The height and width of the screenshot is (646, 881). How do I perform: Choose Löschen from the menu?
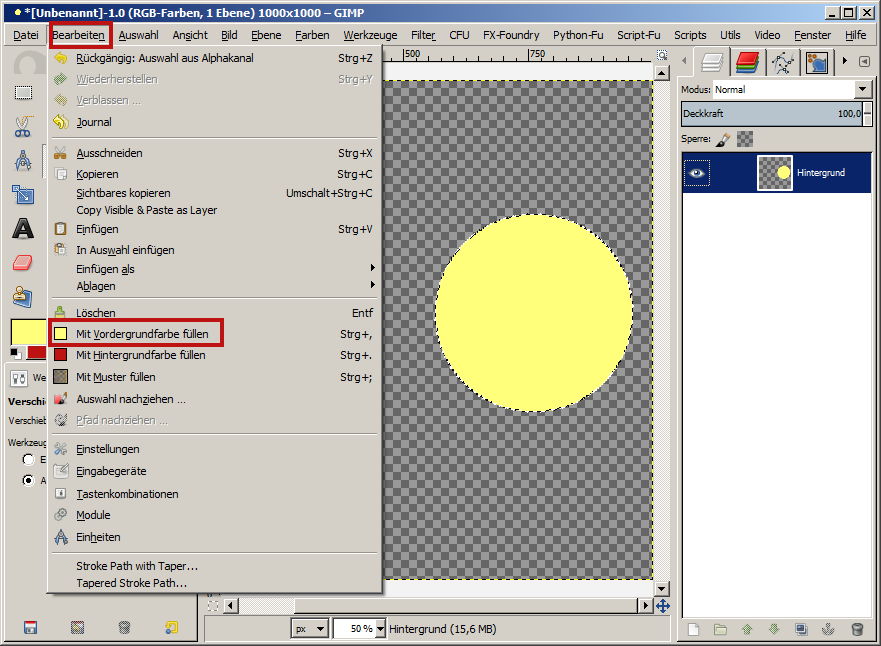[x=213, y=313]
